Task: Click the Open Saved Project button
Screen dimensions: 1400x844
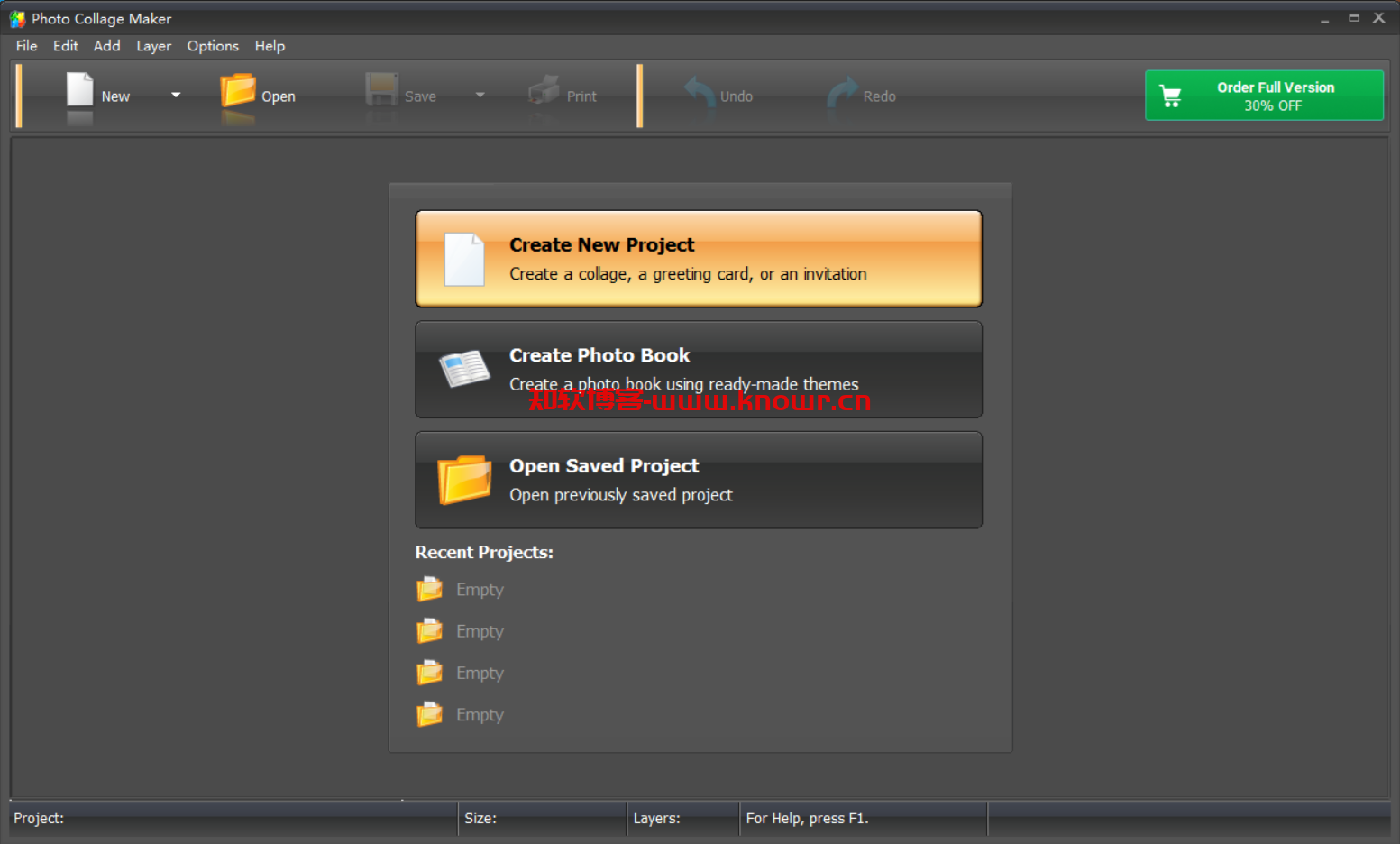Action: (699, 480)
